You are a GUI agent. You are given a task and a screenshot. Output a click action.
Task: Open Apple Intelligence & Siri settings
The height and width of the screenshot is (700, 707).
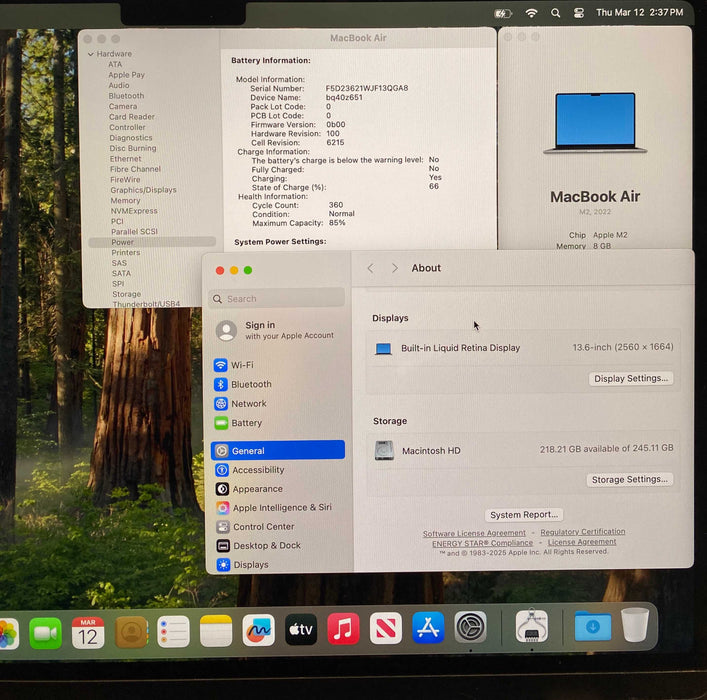(274, 508)
